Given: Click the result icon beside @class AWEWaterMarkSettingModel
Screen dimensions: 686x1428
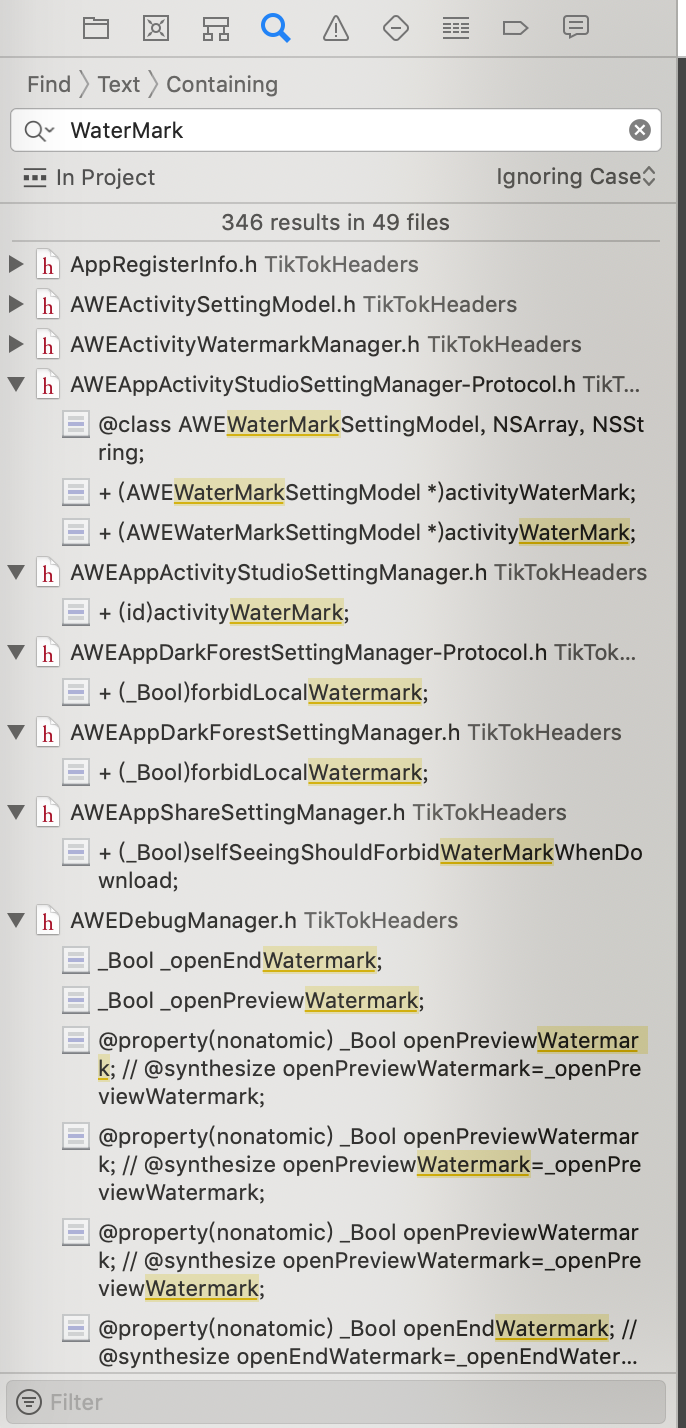Looking at the screenshot, I should [76, 424].
